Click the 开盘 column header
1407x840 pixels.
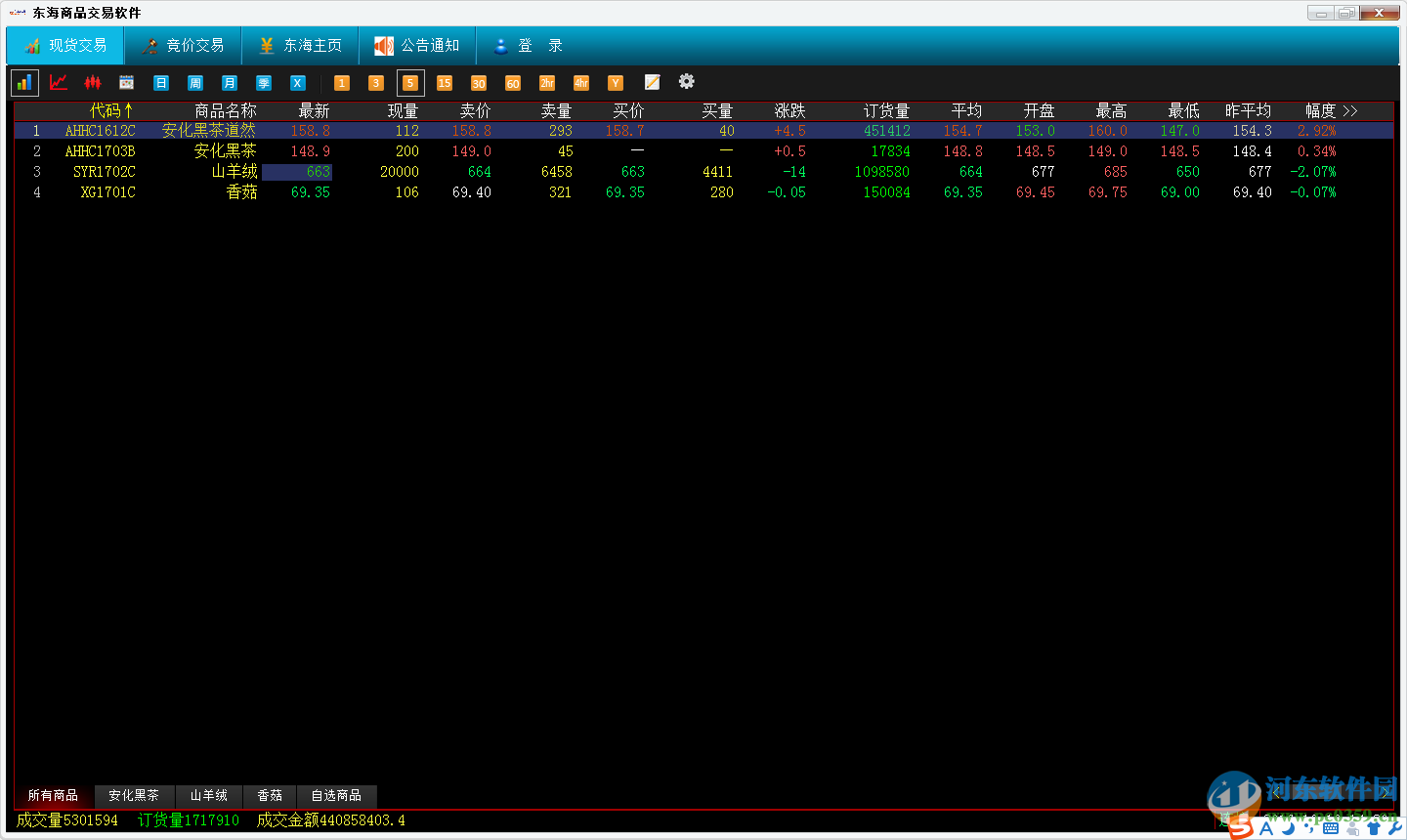coord(1039,111)
